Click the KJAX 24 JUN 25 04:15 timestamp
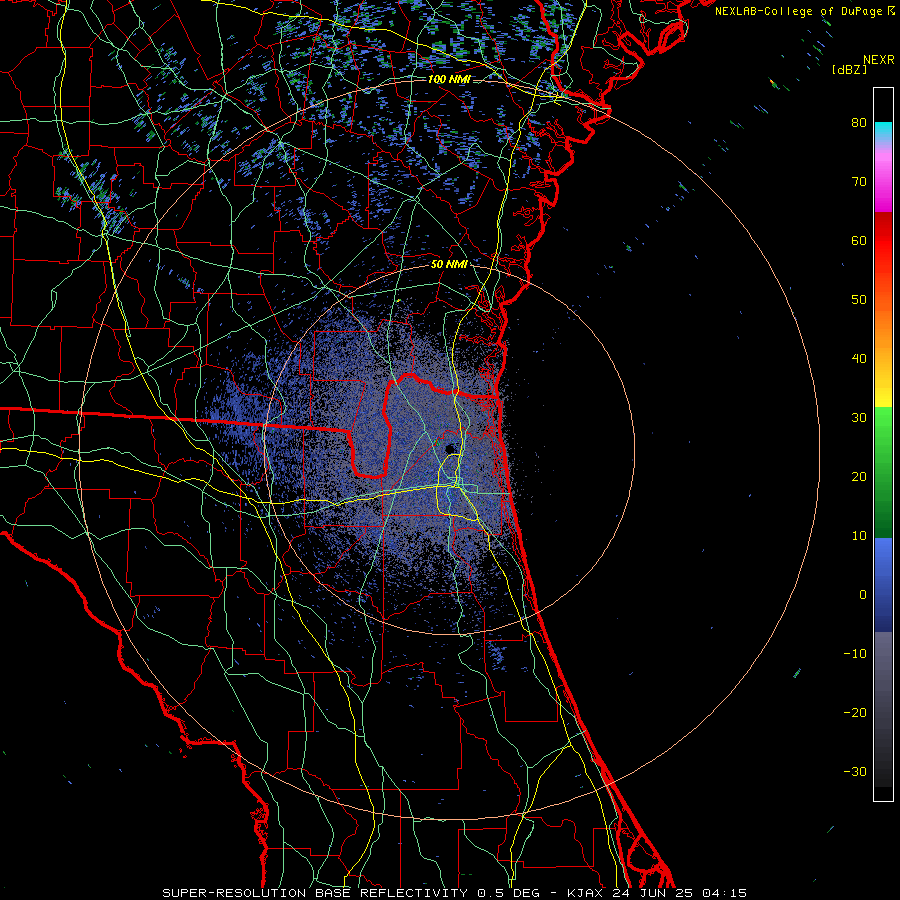The width and height of the screenshot is (900, 900). tap(657, 893)
